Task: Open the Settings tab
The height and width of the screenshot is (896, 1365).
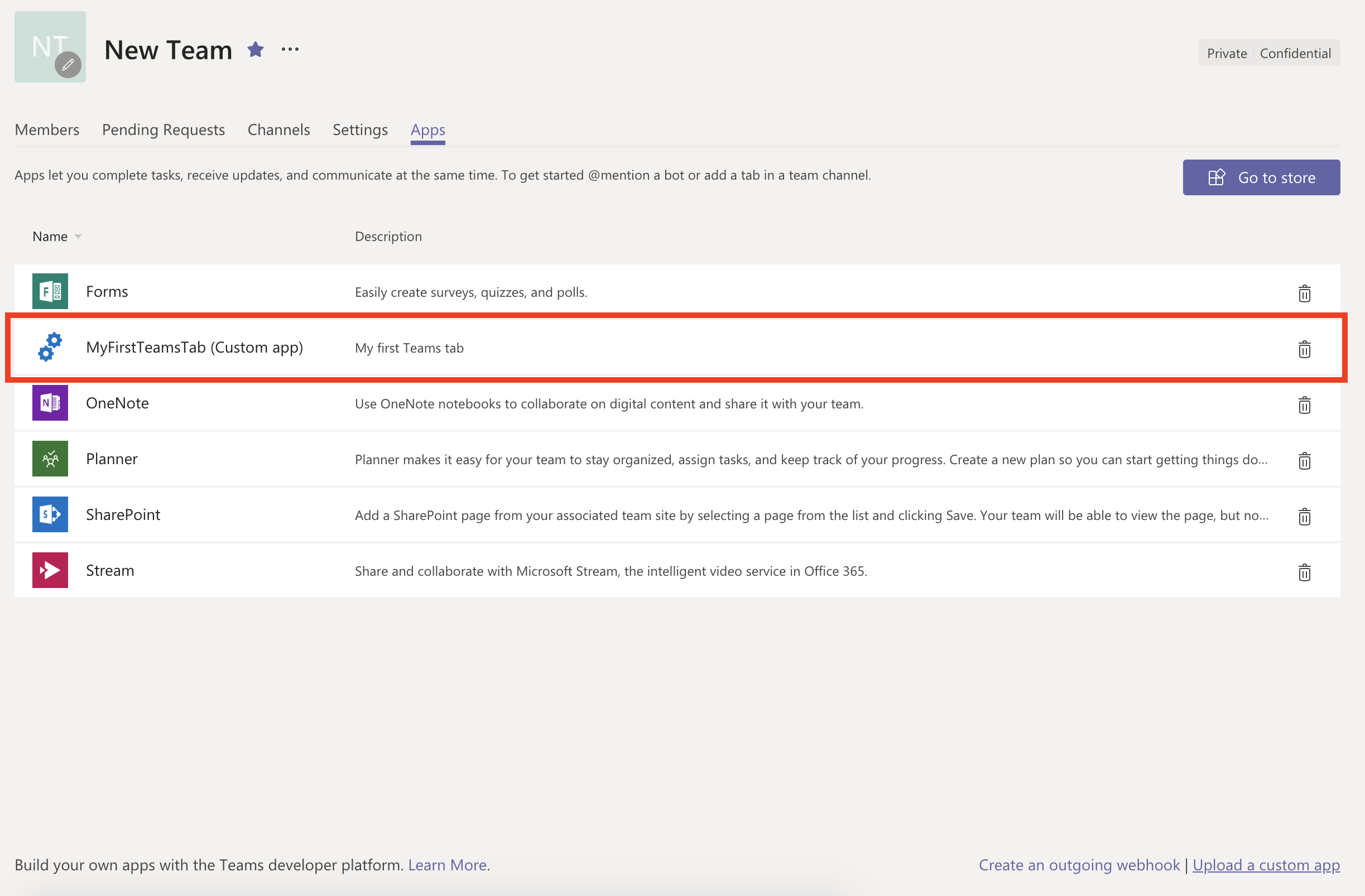Action: [360, 129]
